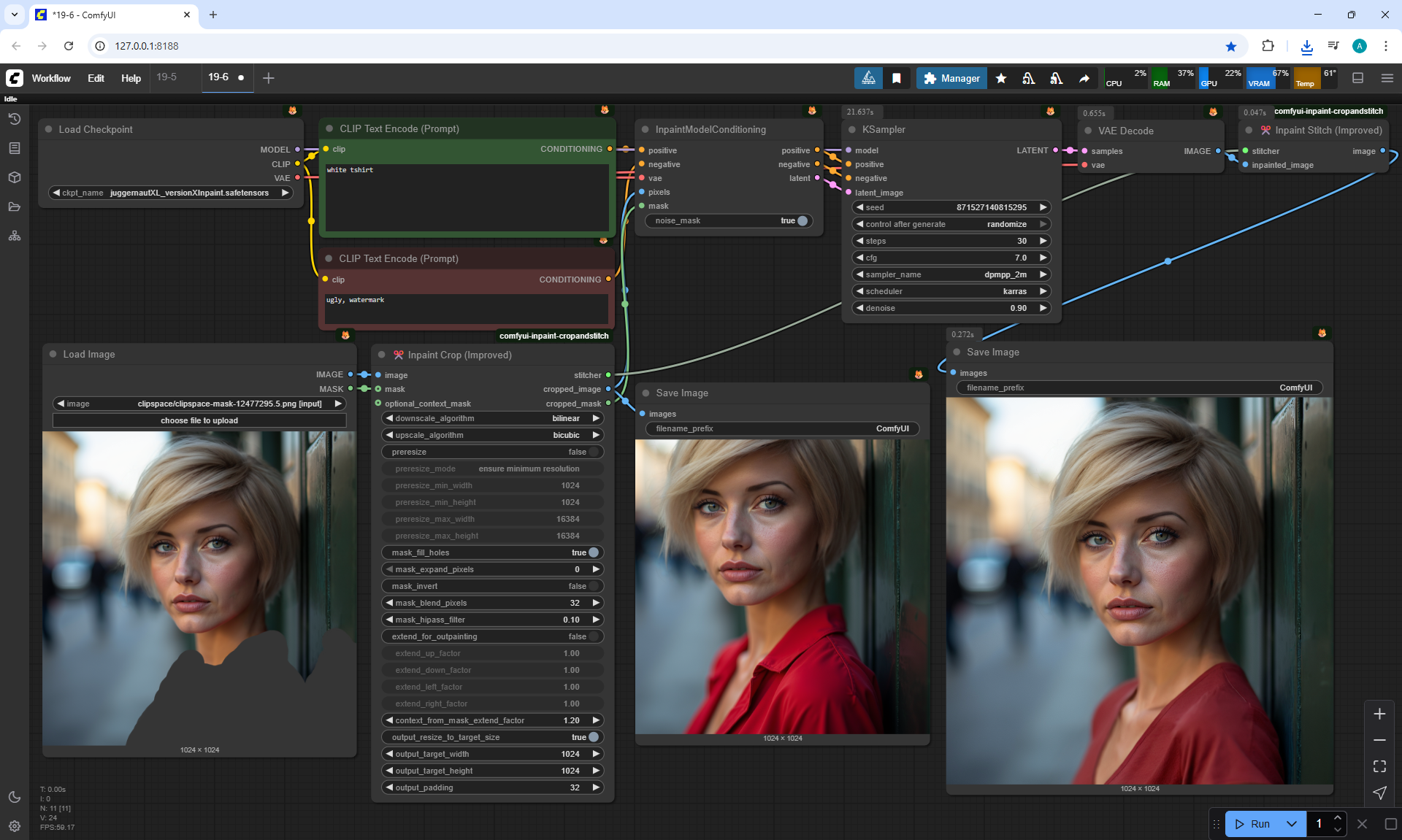
Task: Click the zoom in plus icon
Action: click(x=1379, y=714)
